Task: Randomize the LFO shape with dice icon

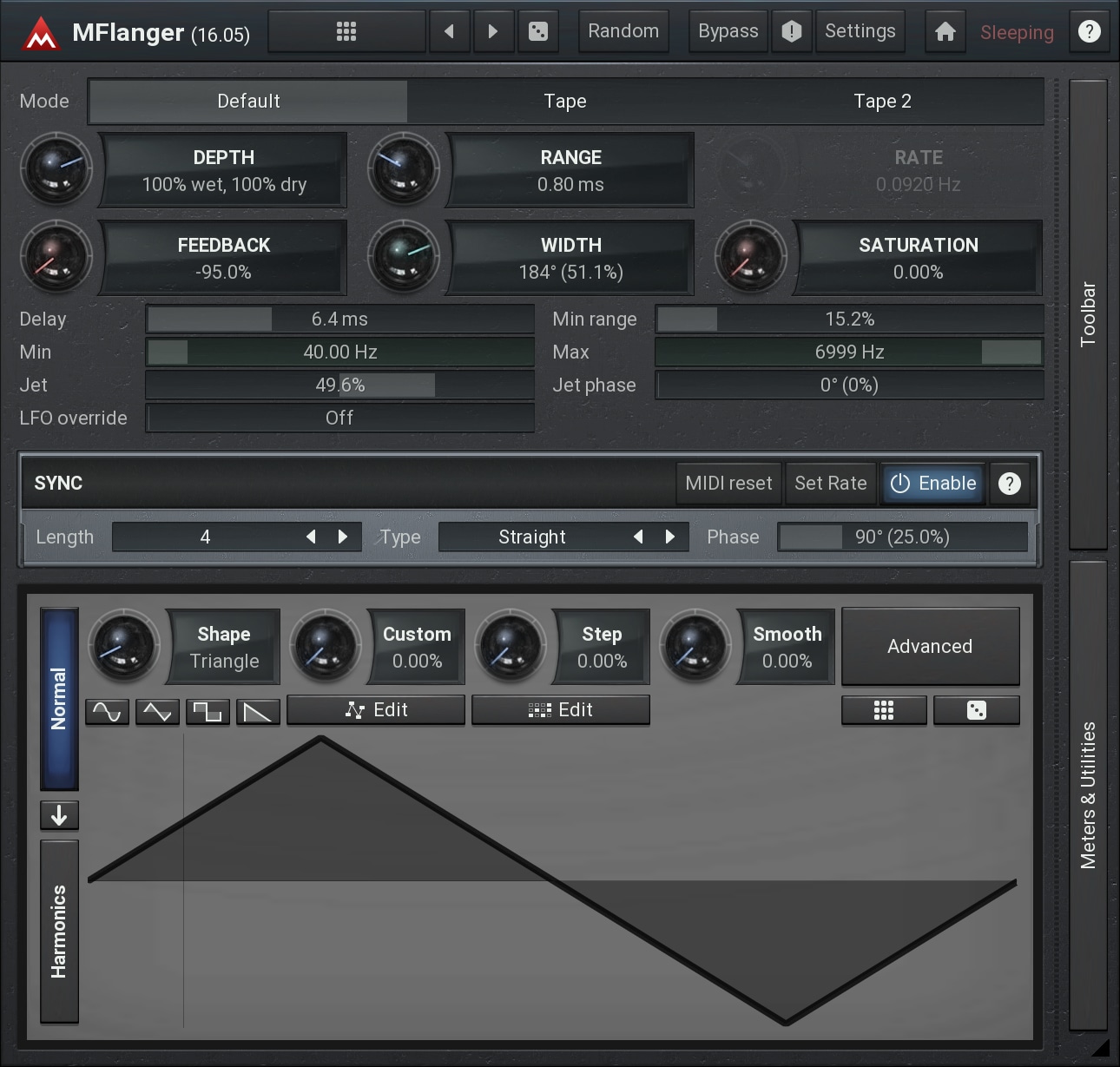Action: point(976,711)
